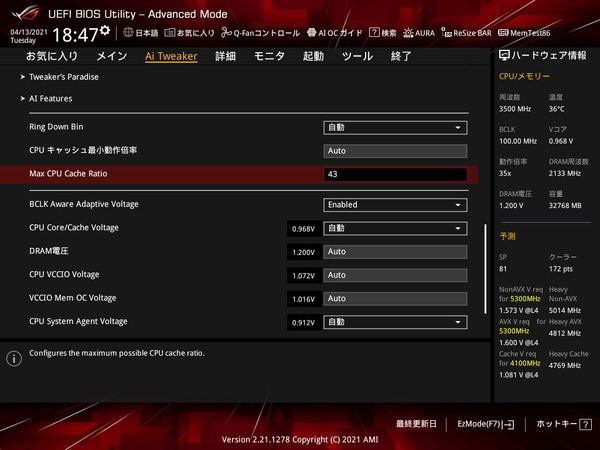Expand the AI Features submenu
The image size is (600, 450).
tap(50, 99)
